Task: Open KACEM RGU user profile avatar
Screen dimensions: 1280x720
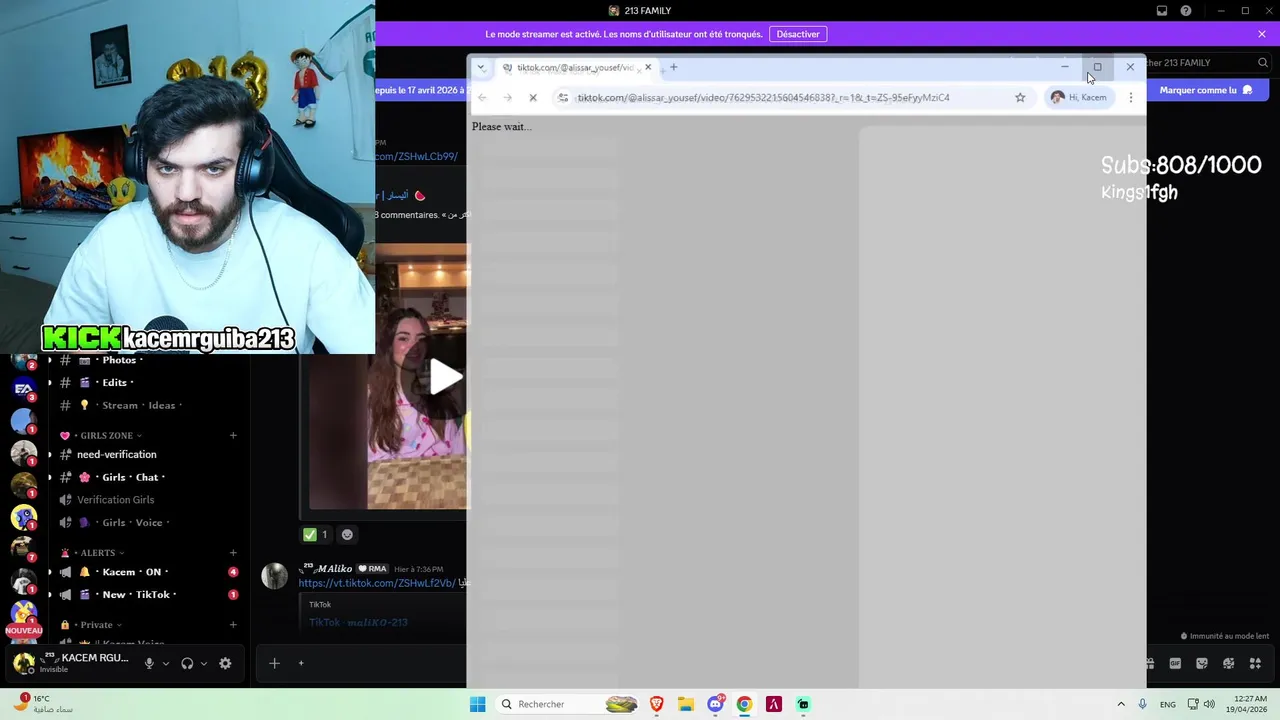Action: point(24,662)
